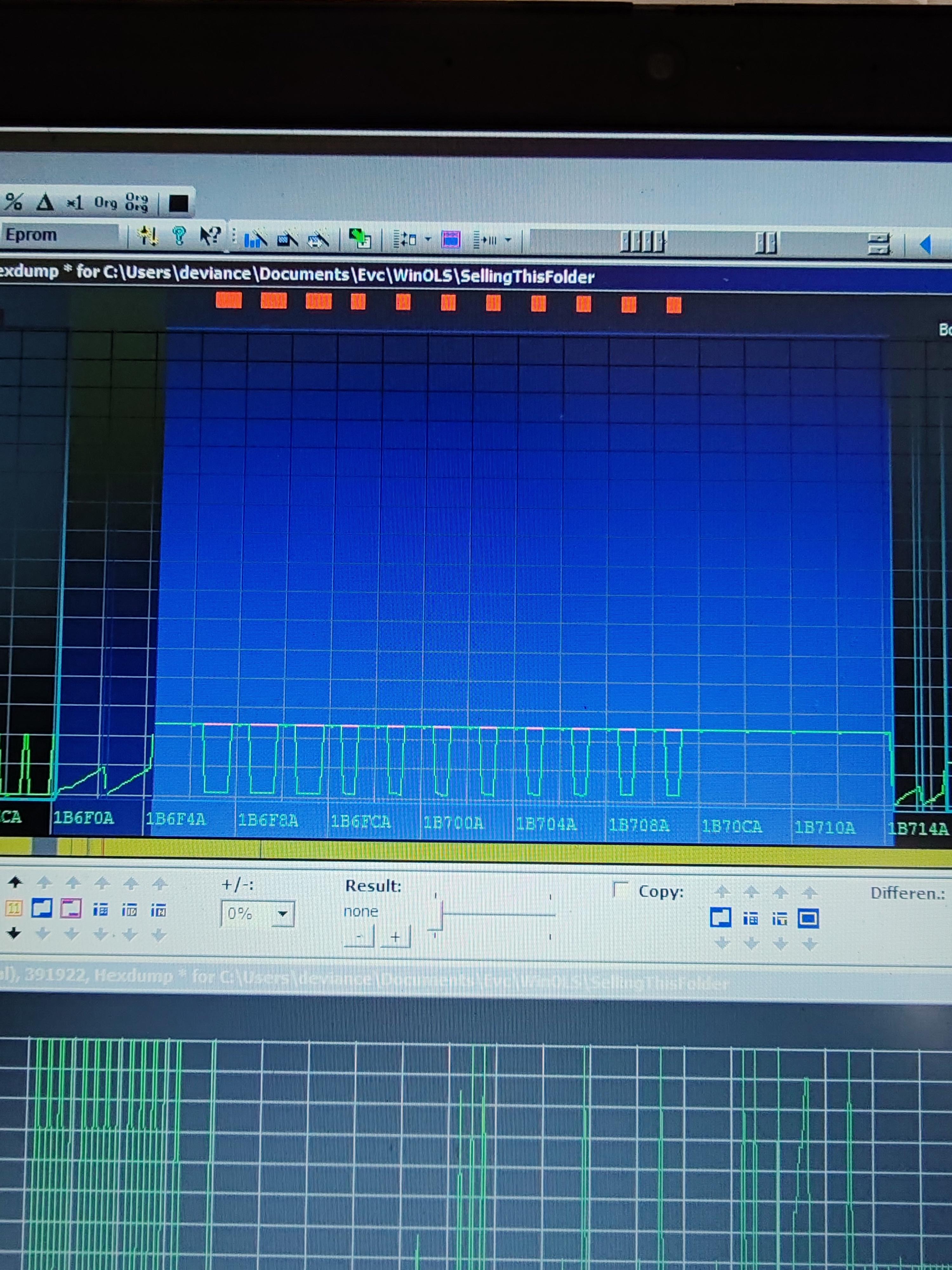Click address label 1B6F4A
952x1270 pixels.
pos(175,819)
